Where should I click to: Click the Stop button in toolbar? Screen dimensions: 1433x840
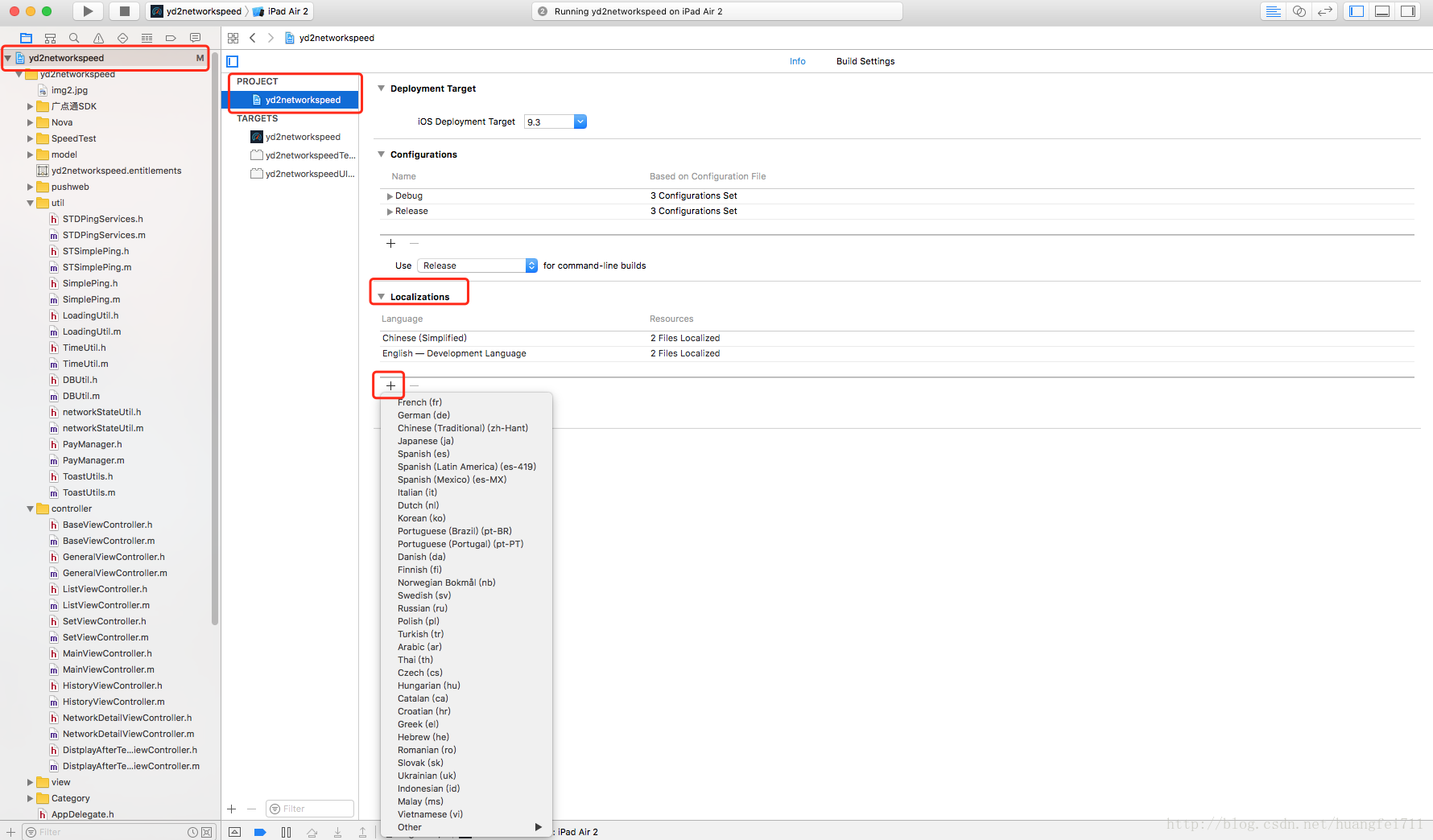(x=125, y=11)
